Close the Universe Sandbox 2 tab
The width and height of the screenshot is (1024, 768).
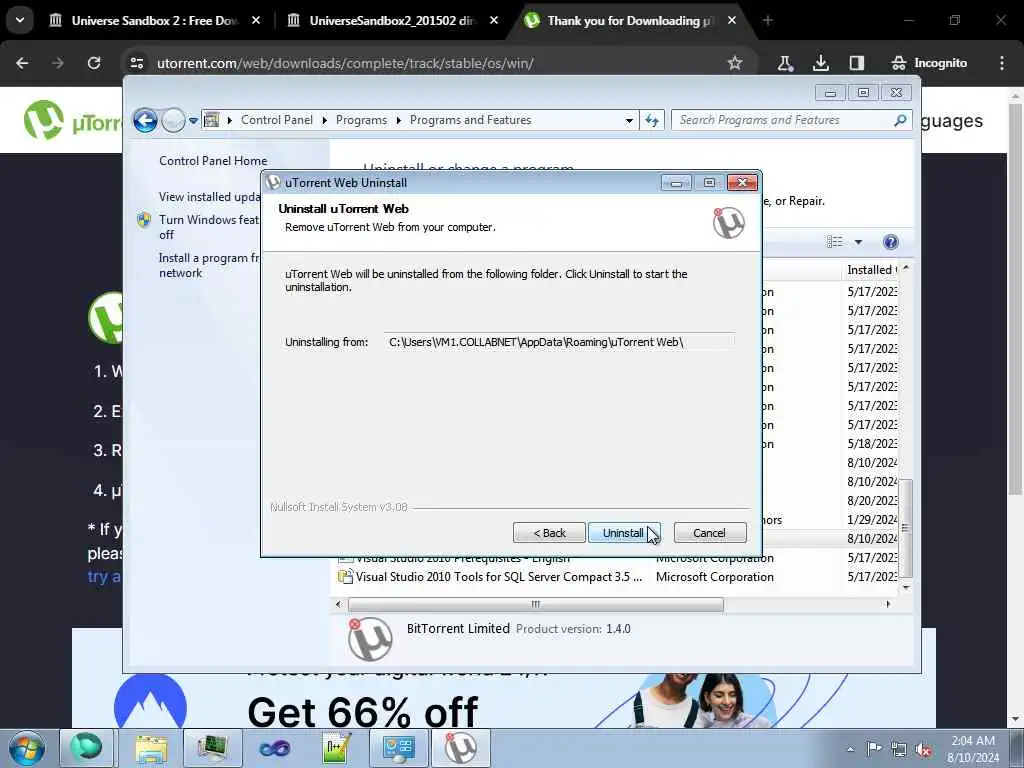coord(256,21)
